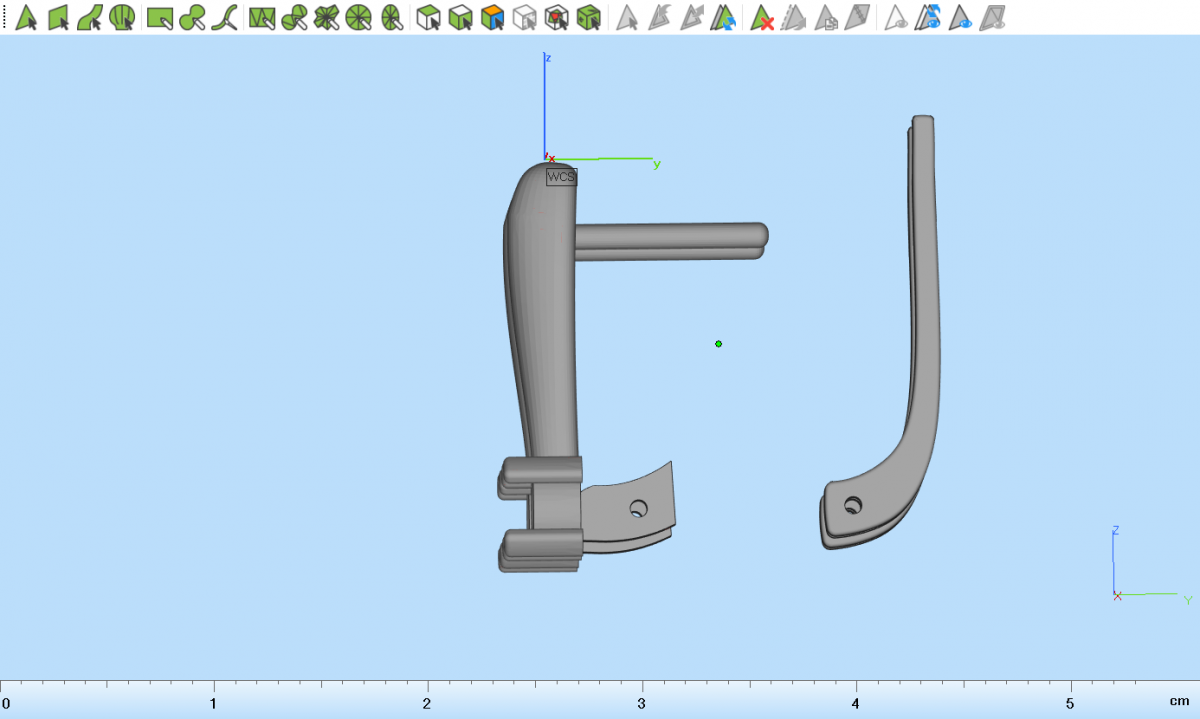Select the curved line marking tool
Image resolution: width=1200 pixels, height=719 pixels.
click(227, 17)
